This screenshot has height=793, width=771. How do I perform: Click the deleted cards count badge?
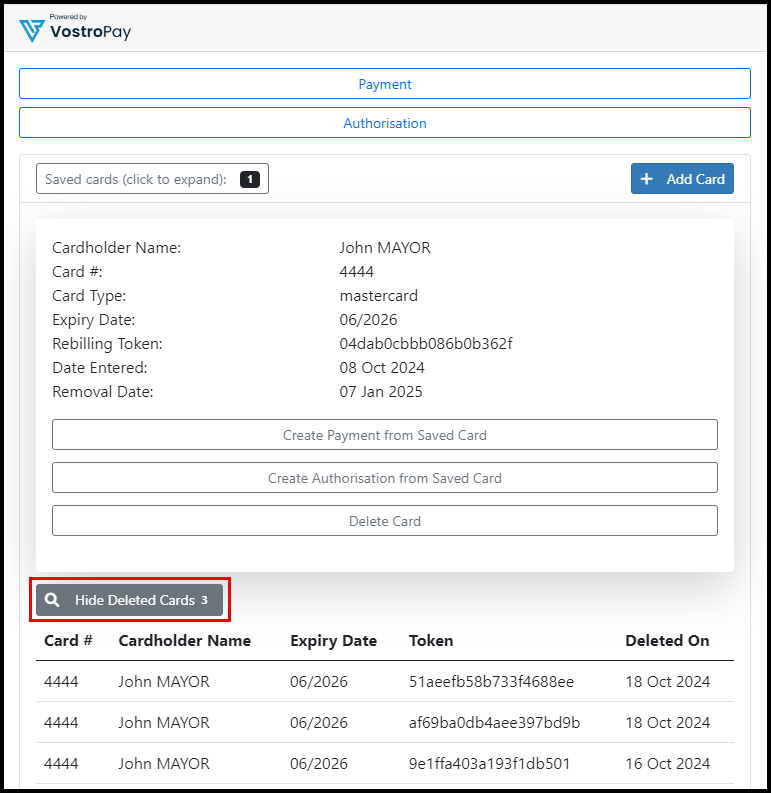pyautogui.click(x=204, y=600)
